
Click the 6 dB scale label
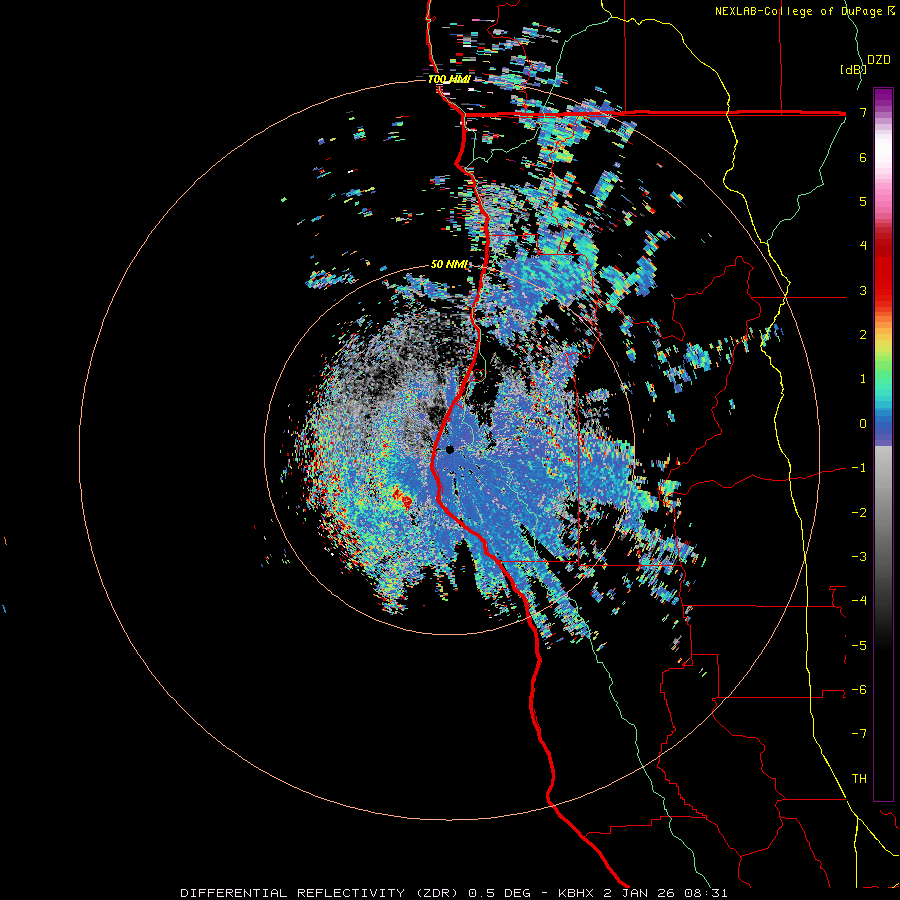click(x=863, y=157)
